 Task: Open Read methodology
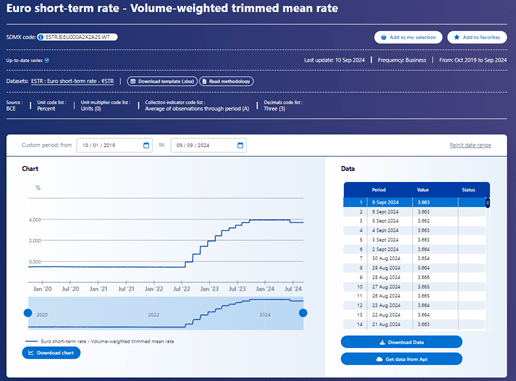[226, 81]
